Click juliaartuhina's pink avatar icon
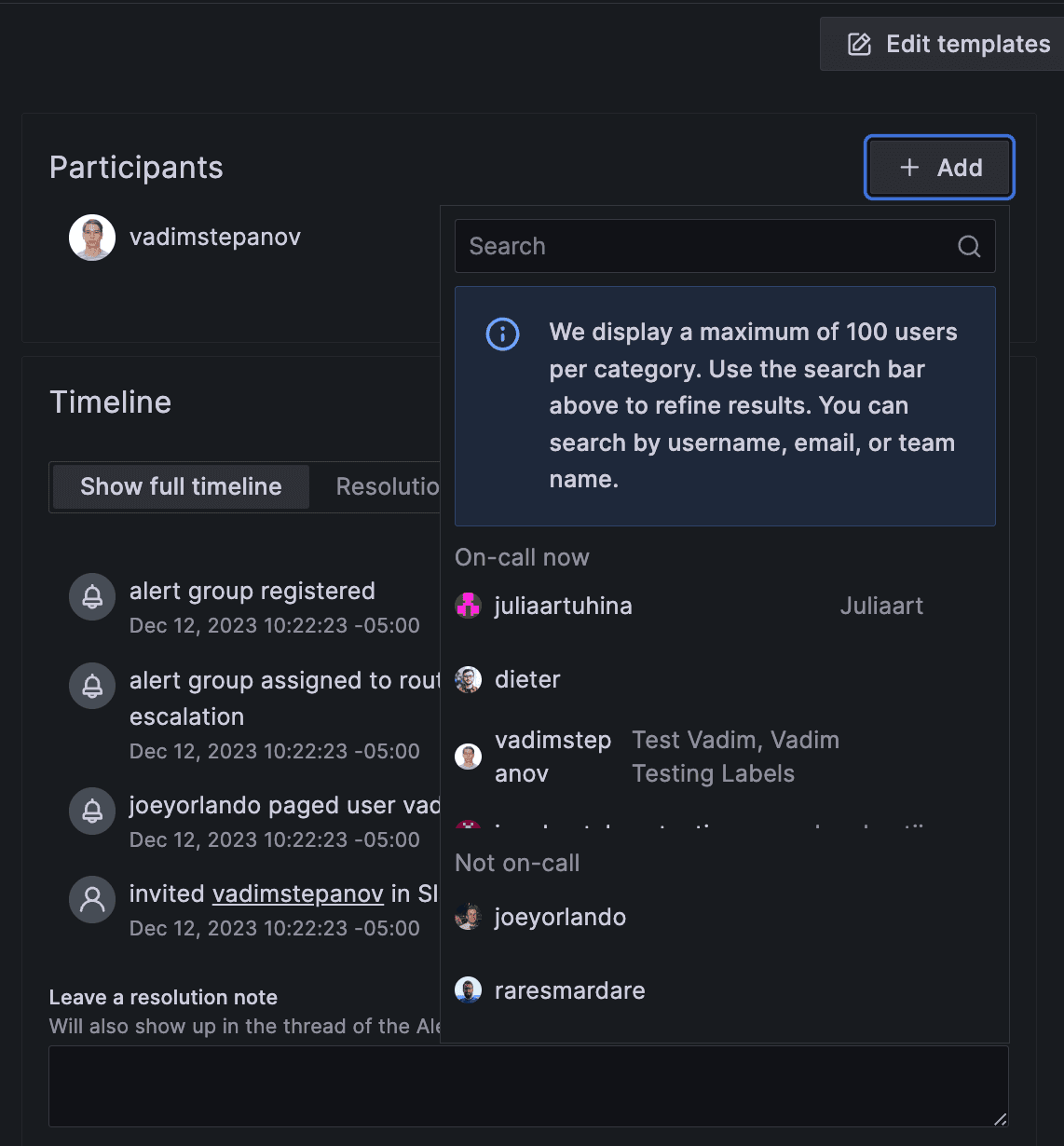Screen dimensions: 1064x1146 click(468, 606)
